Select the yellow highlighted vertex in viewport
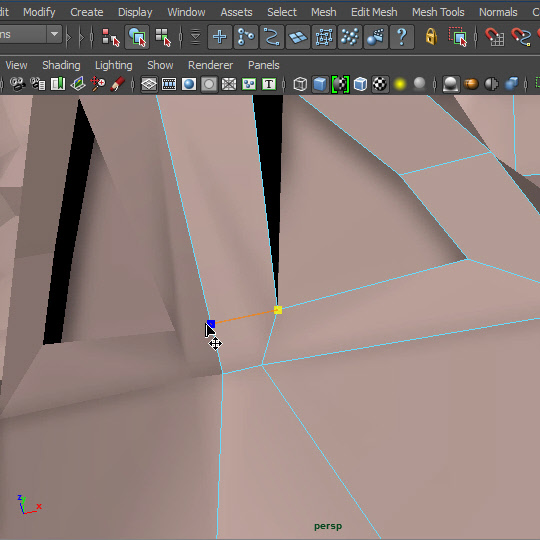Viewport: 540px width, 540px height. 278,310
